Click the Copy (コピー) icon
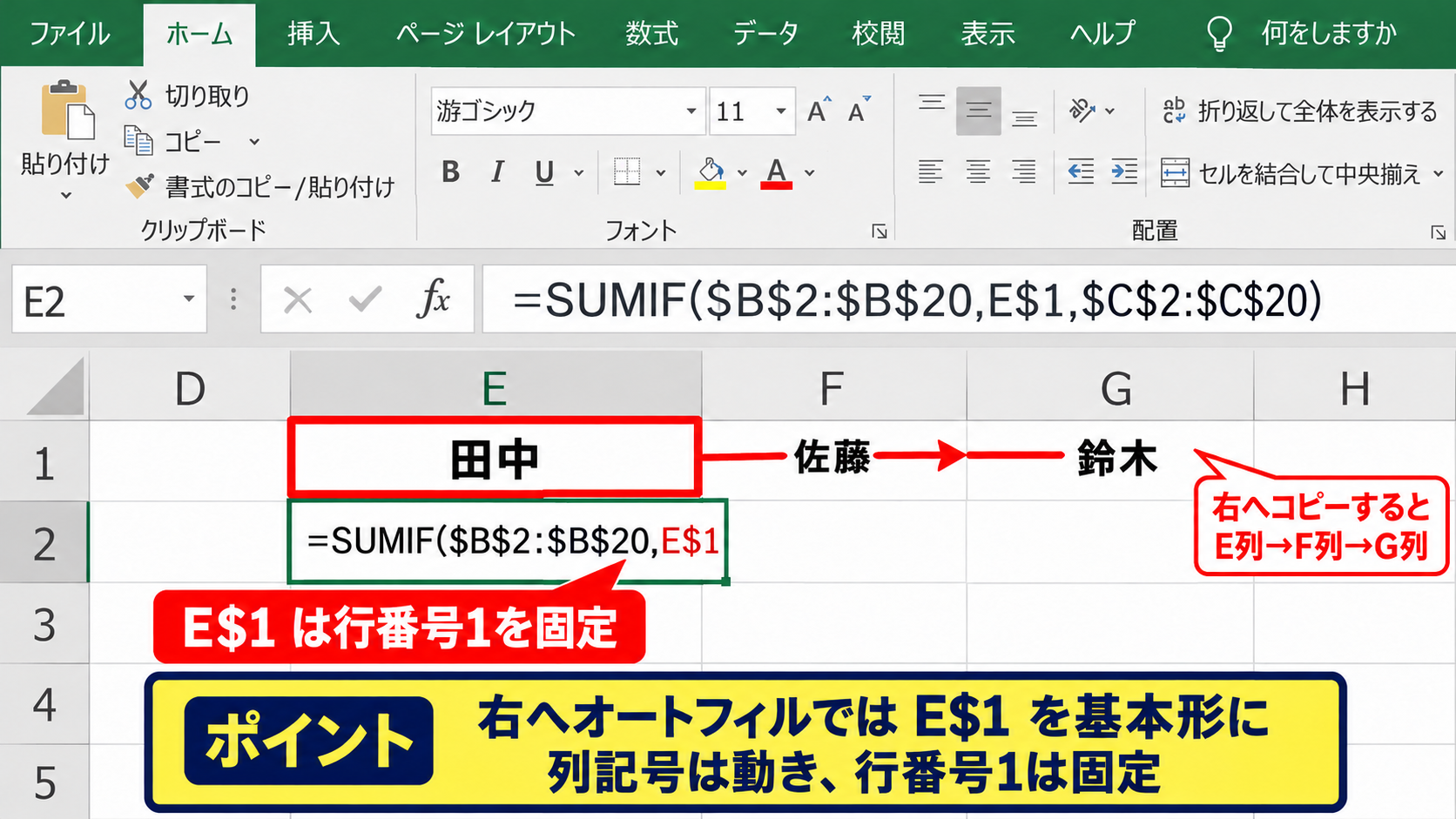Screen dimensions: 1456x819 [x=138, y=140]
